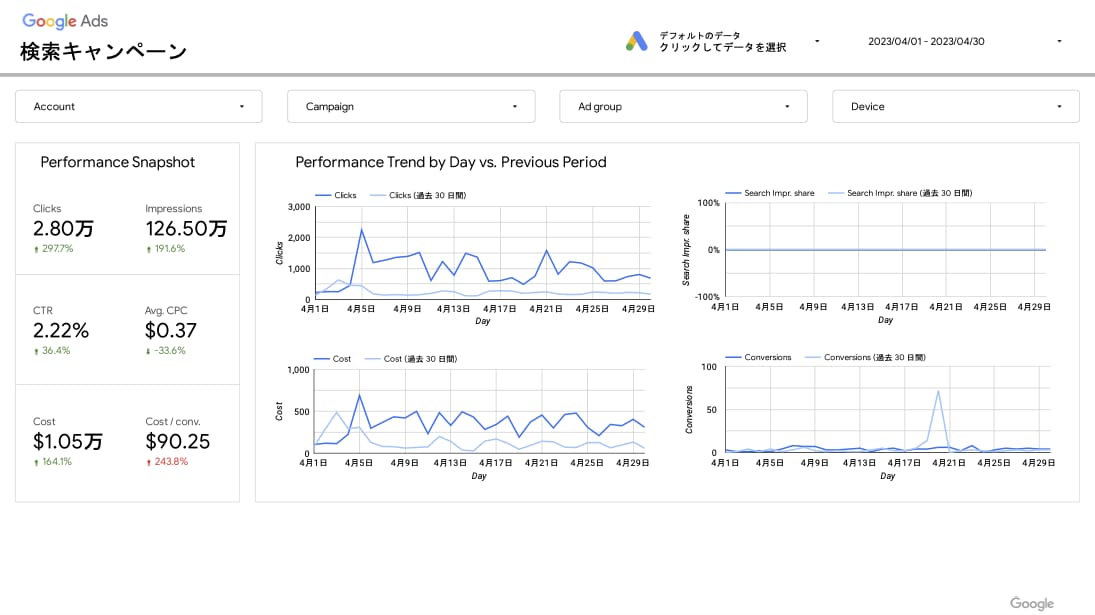1095x615 pixels.
Task: Click the Clicks previous-period legend swatch
Action: [378, 195]
